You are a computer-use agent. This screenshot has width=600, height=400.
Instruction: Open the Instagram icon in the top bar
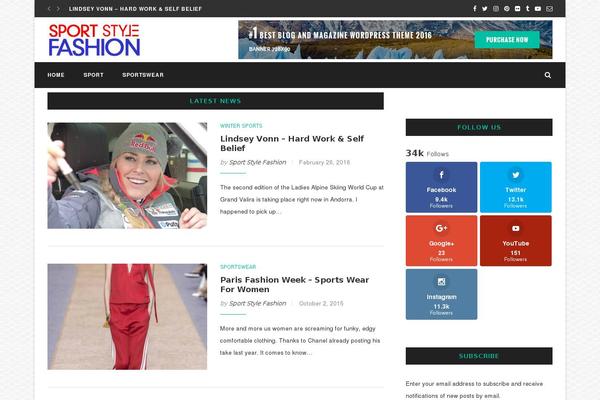[496, 8]
